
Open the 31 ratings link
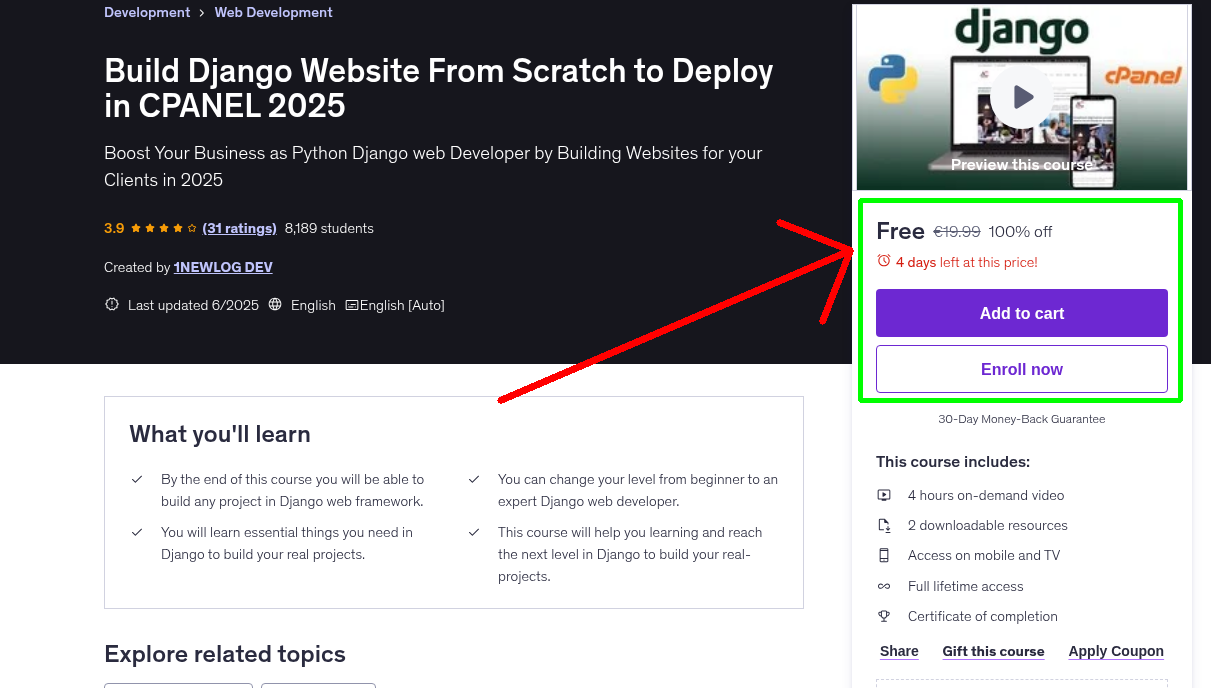[x=239, y=228]
